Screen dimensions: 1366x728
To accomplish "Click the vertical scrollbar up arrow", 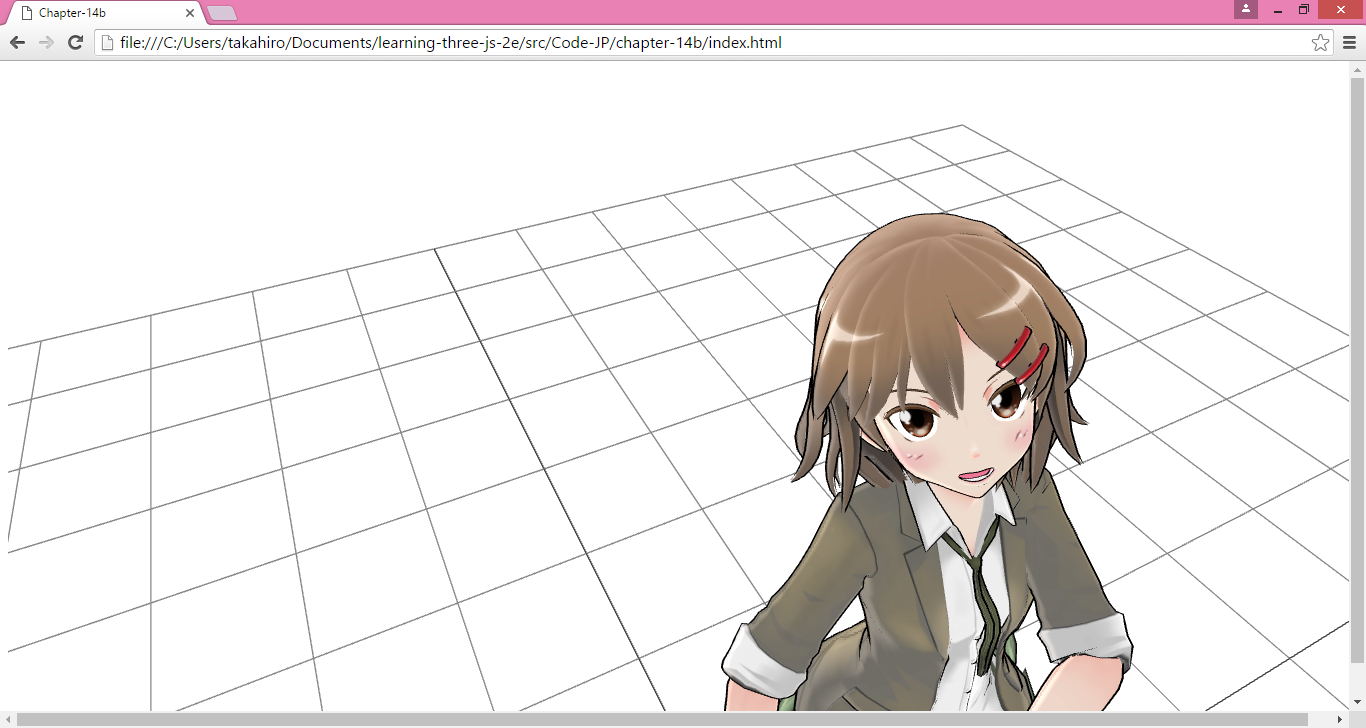I will (x=1357, y=70).
